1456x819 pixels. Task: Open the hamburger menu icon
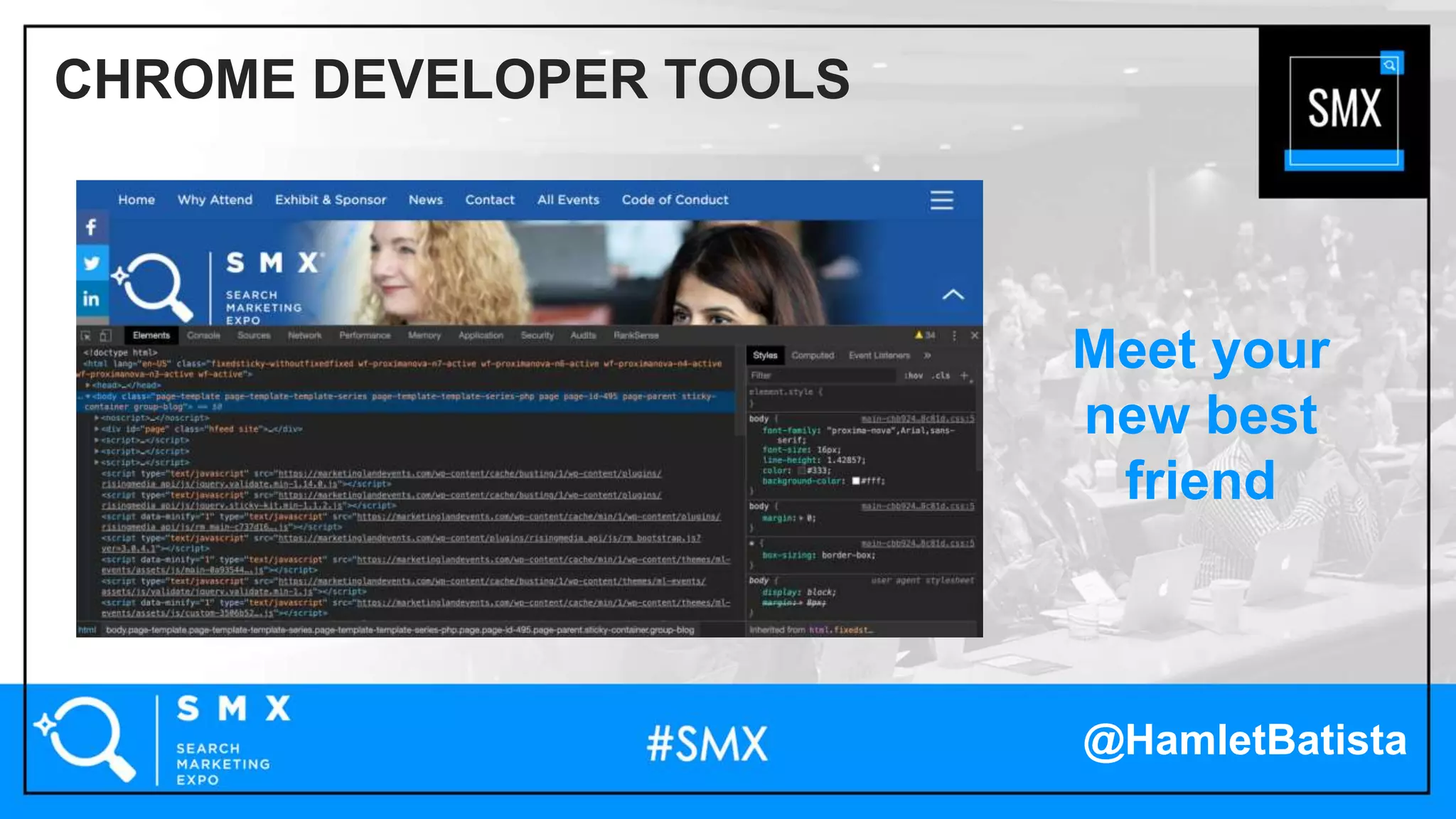pyautogui.click(x=941, y=200)
